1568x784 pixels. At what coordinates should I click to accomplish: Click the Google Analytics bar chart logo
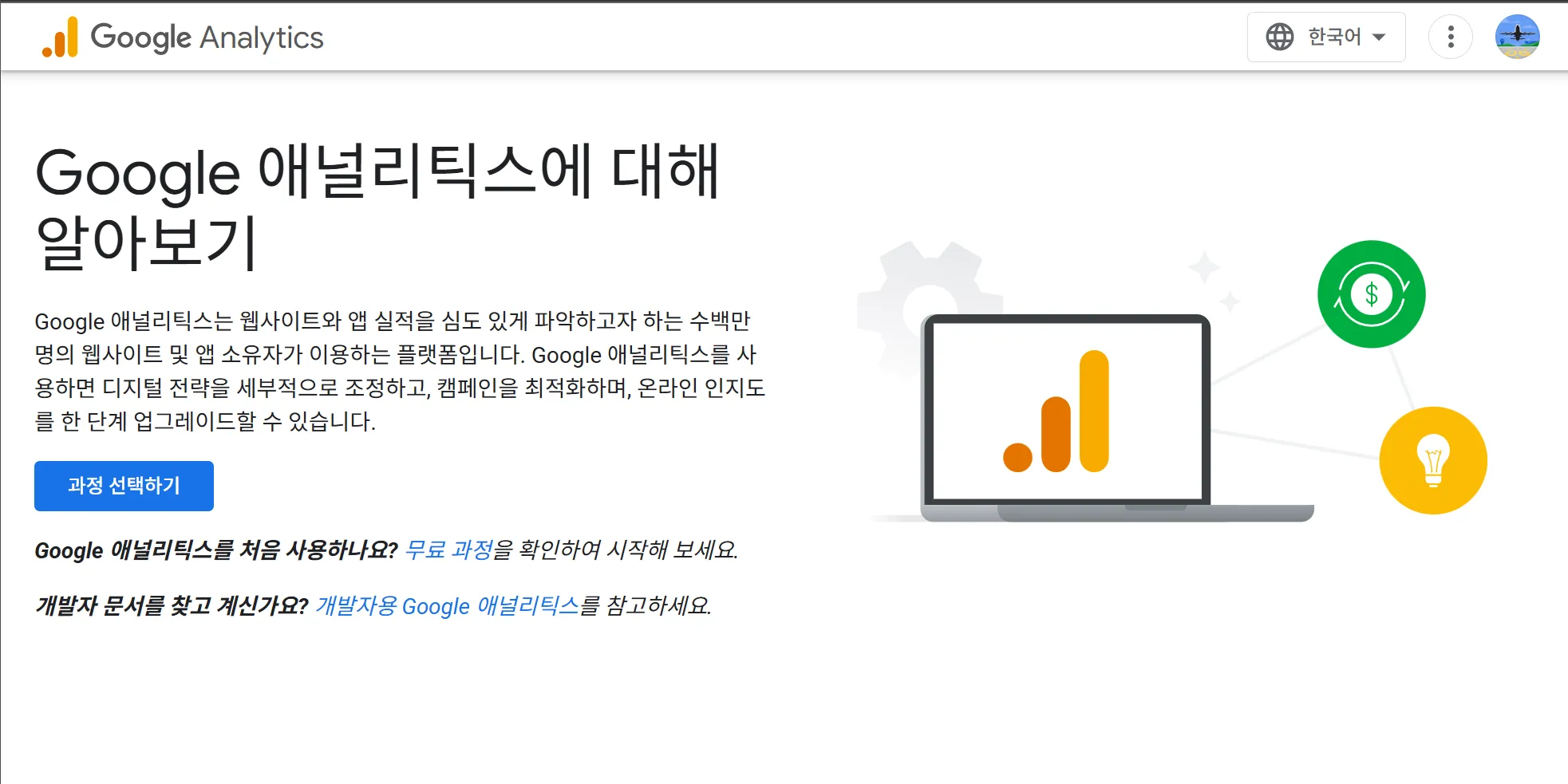[60, 37]
